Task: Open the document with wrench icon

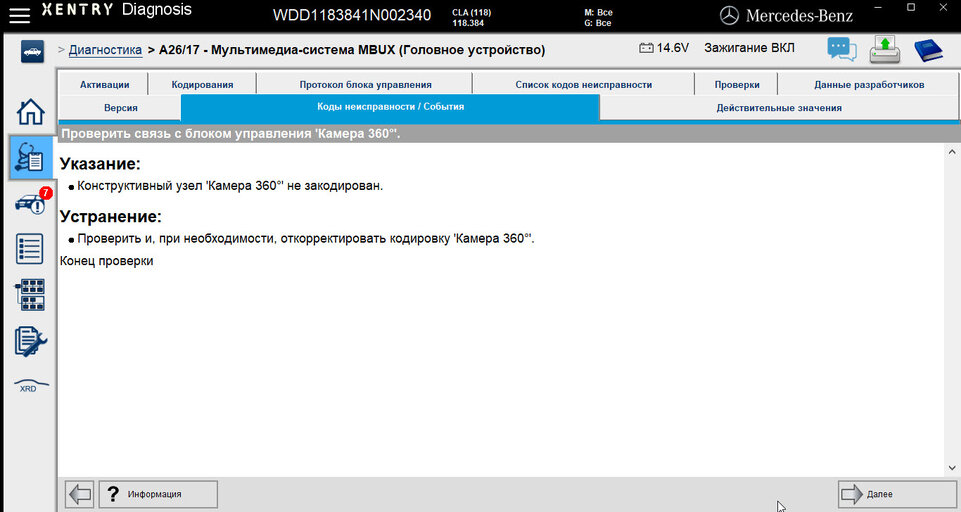Action: [x=30, y=341]
